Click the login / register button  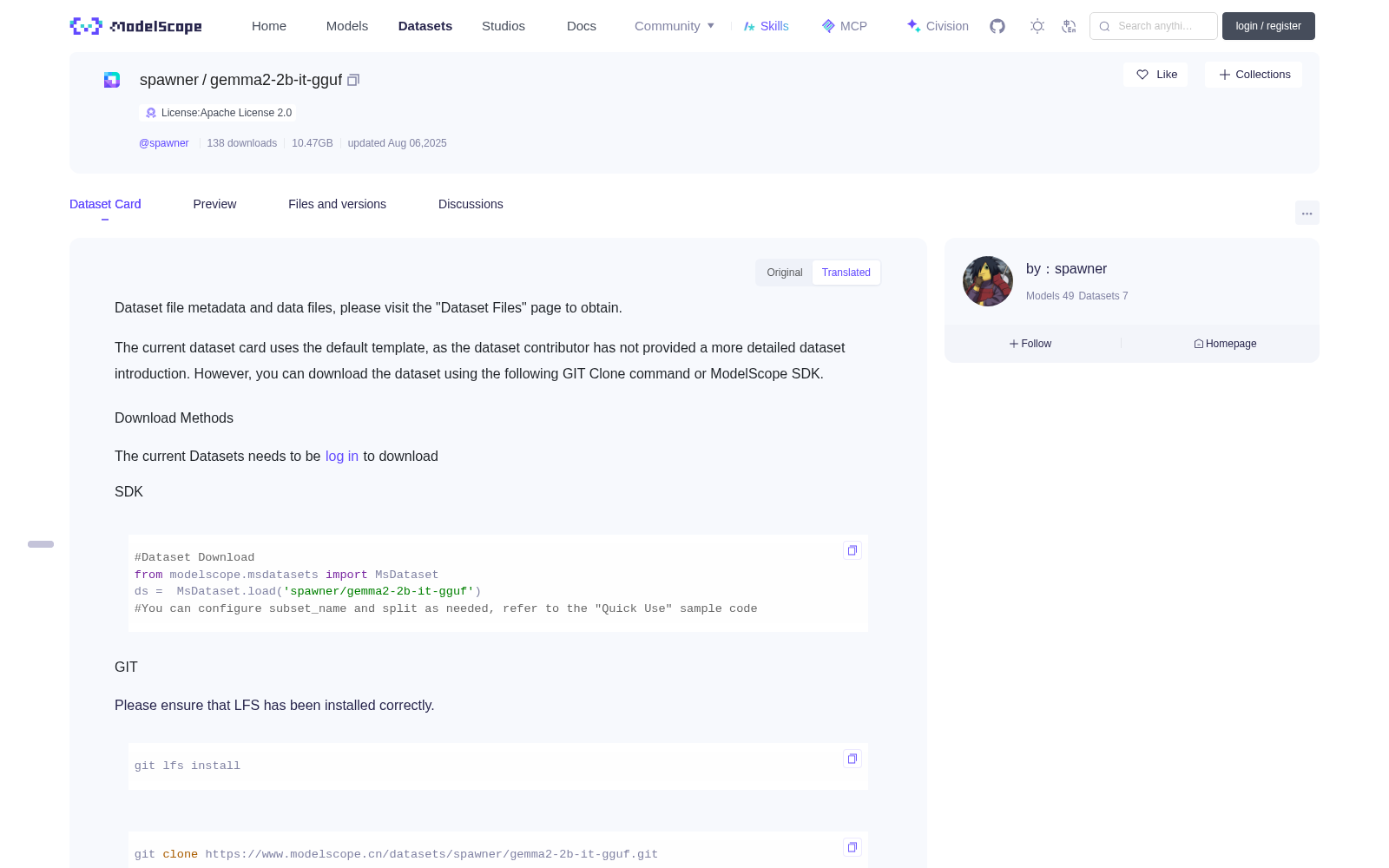coord(1268,26)
